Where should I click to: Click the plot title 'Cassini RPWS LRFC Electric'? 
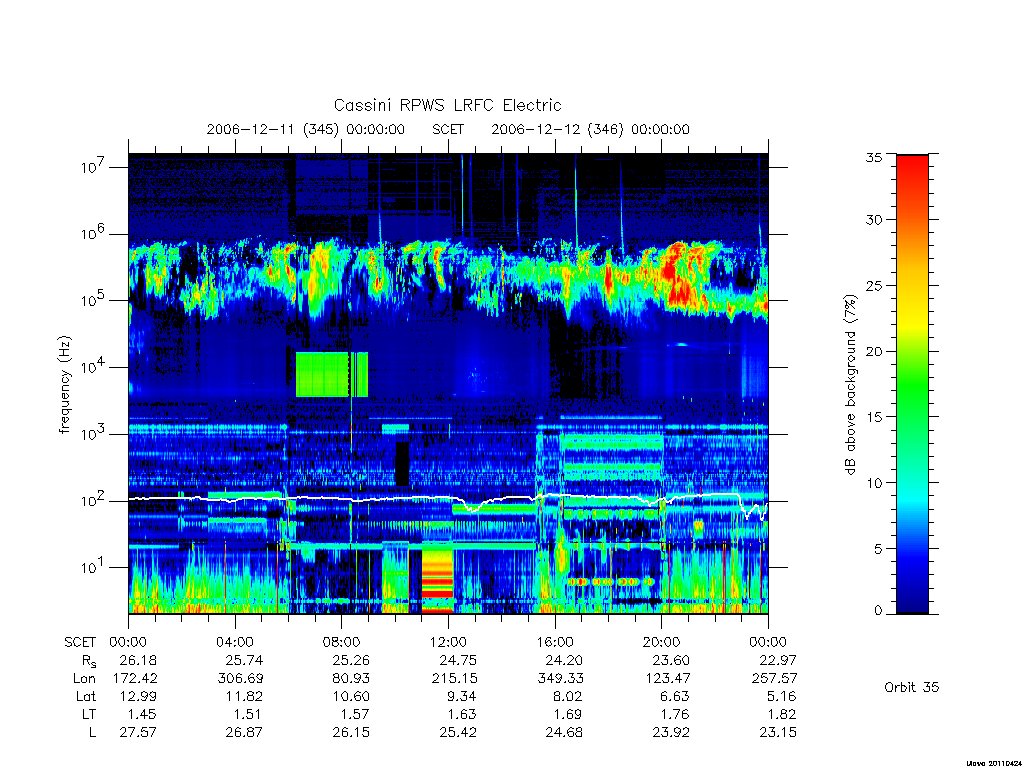coord(447,105)
